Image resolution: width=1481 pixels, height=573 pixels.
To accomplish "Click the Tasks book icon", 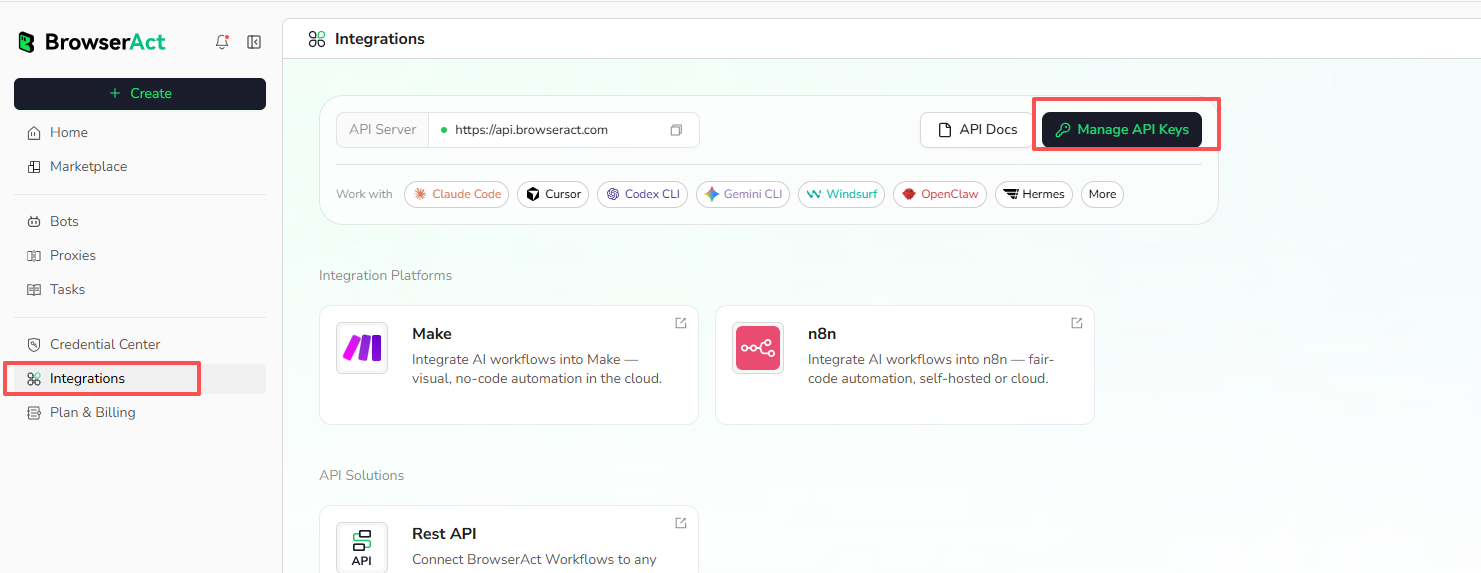I will click(34, 289).
